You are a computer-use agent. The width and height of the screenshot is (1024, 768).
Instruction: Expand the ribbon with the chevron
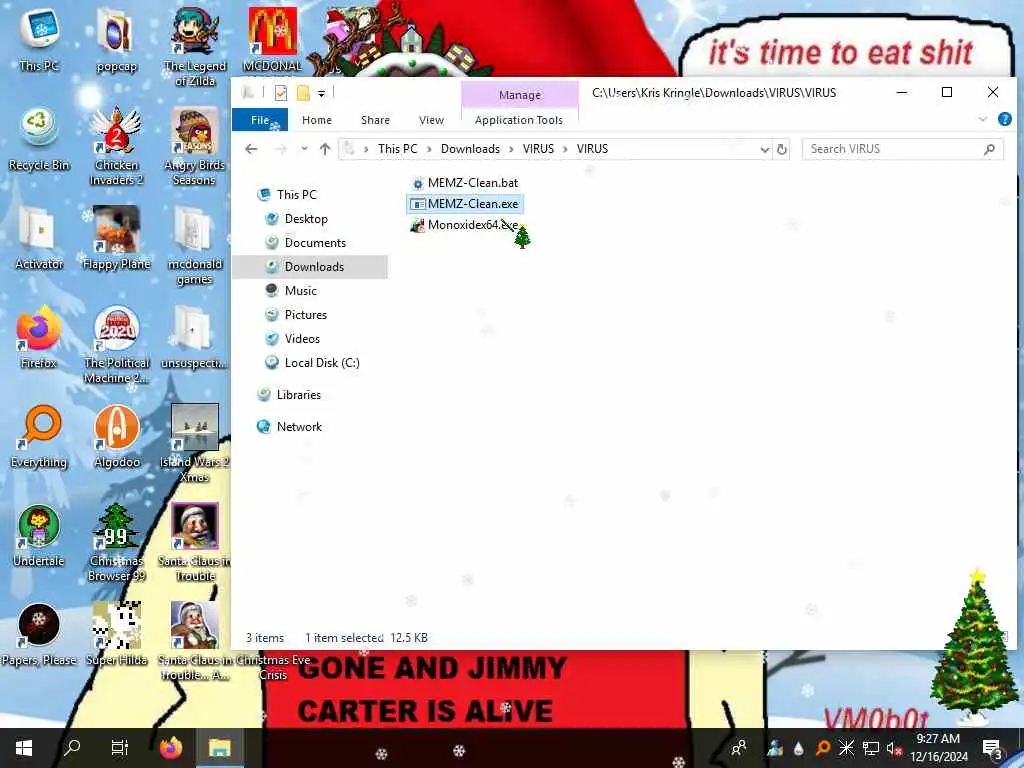tap(983, 120)
